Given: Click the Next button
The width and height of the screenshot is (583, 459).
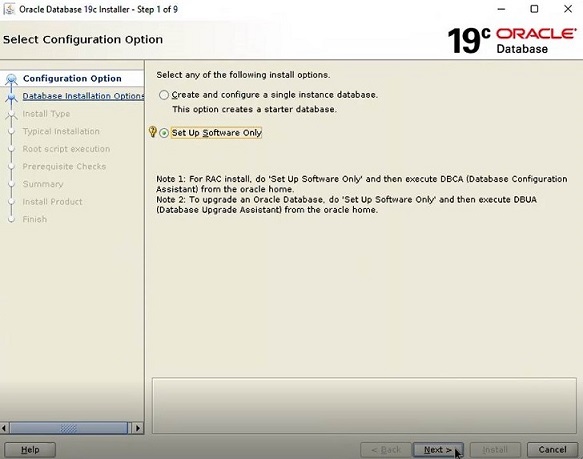Looking at the screenshot, I should coord(438,450).
